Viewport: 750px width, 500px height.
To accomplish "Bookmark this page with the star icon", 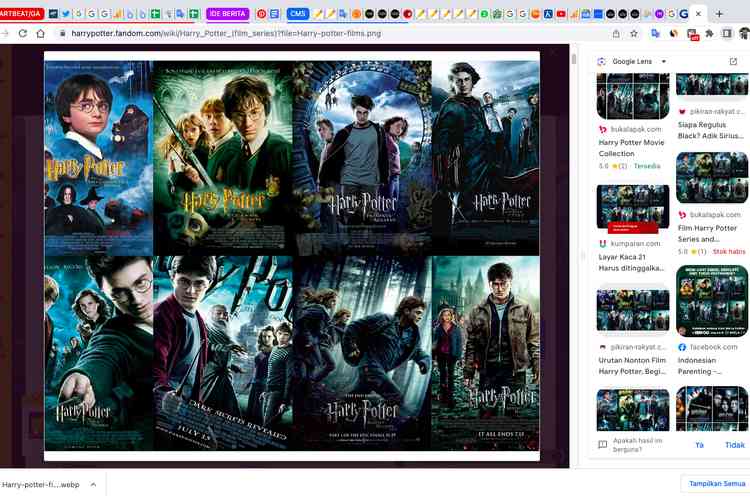I will point(633,33).
